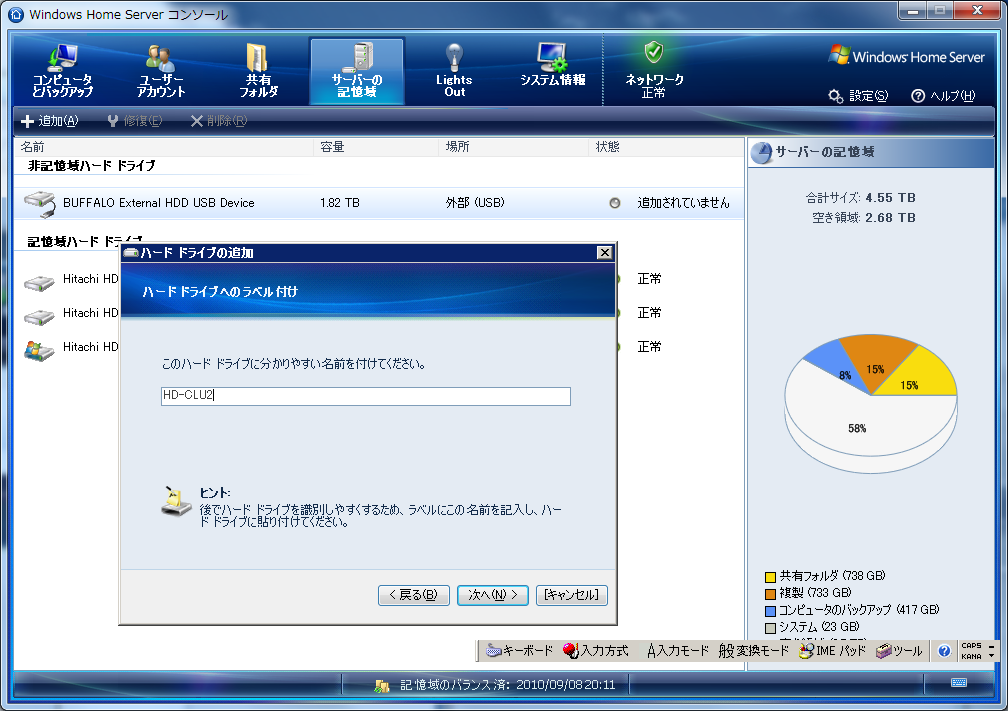
Task: Sort by the Status (状態) column header
Action: coord(666,147)
